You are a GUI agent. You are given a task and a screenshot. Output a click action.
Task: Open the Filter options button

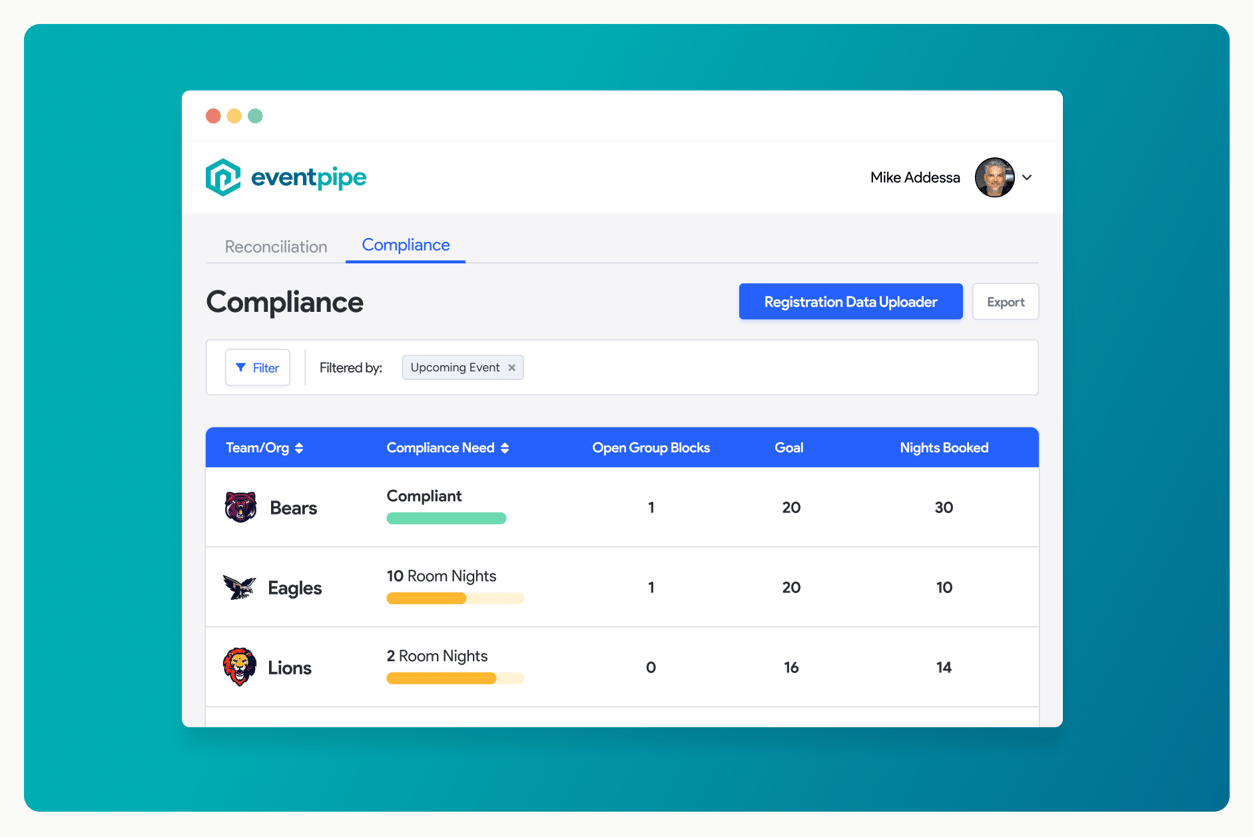[257, 368]
